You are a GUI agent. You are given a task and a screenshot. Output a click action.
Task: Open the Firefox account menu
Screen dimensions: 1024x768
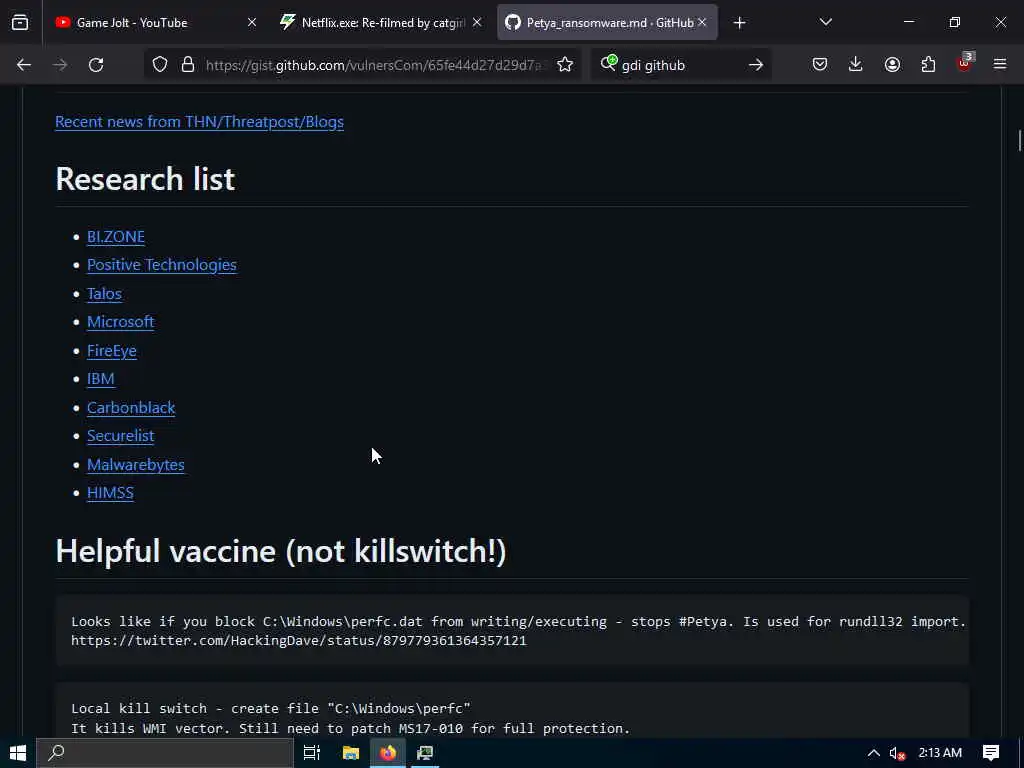[892, 65]
